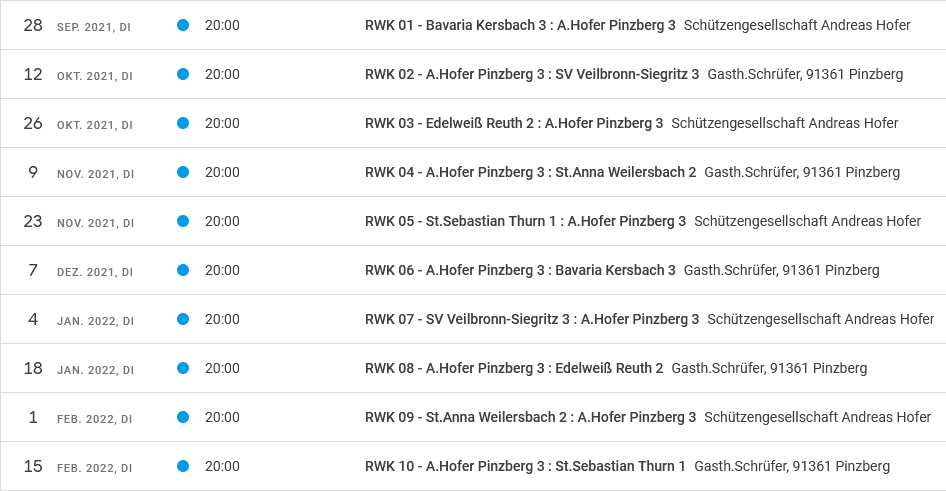Click the blue dot for 4 Jan. 2022
The height and width of the screenshot is (491, 946).
tap(183, 319)
